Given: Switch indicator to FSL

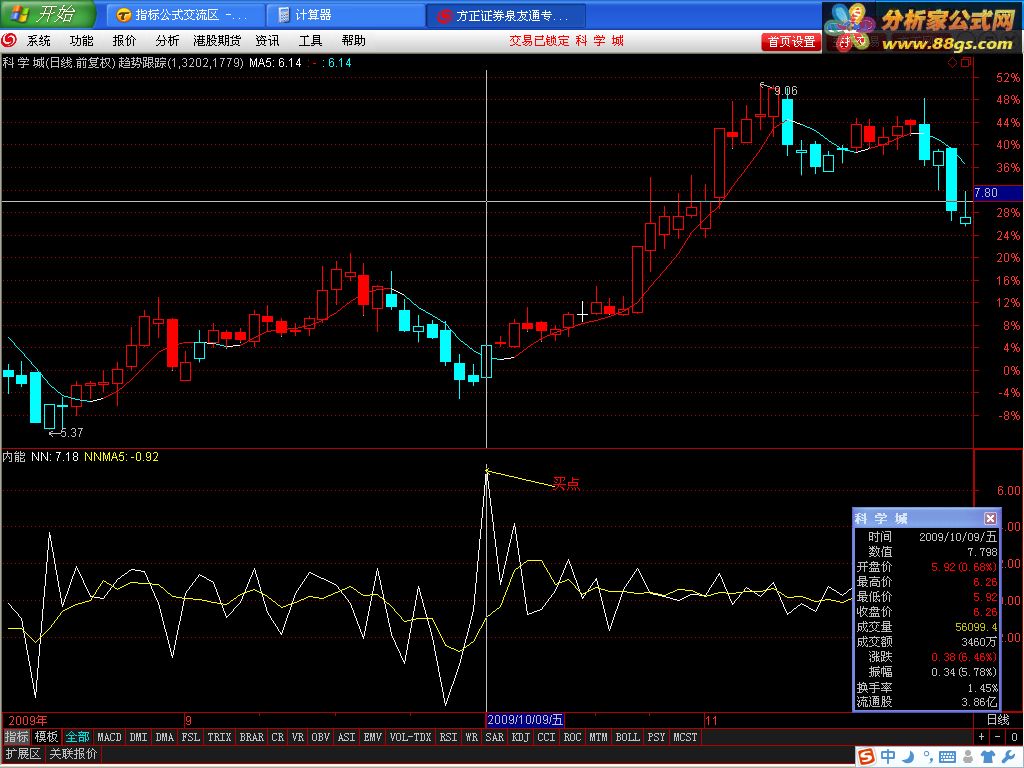Looking at the screenshot, I should (191, 737).
